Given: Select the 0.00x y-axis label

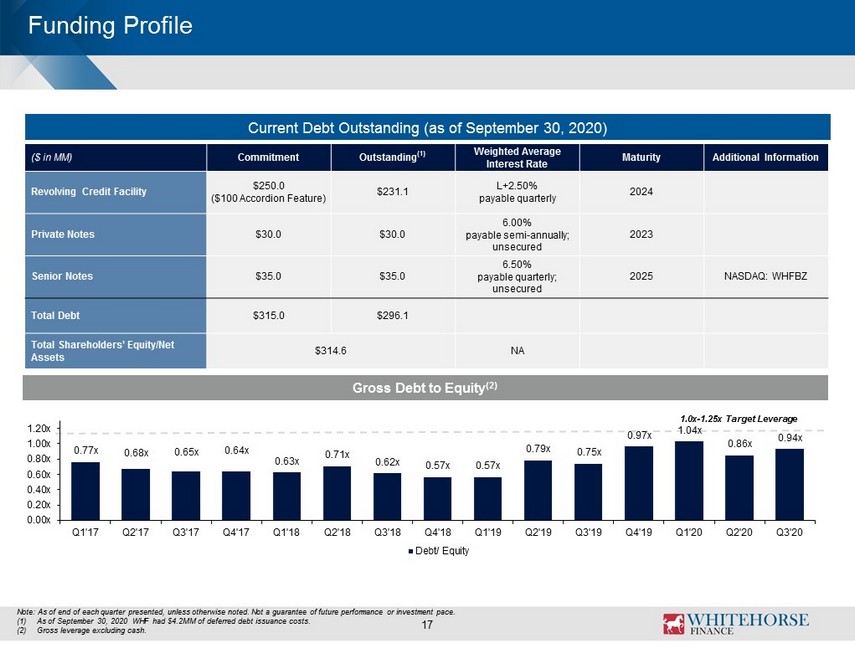Looking at the screenshot, I should [x=39, y=520].
